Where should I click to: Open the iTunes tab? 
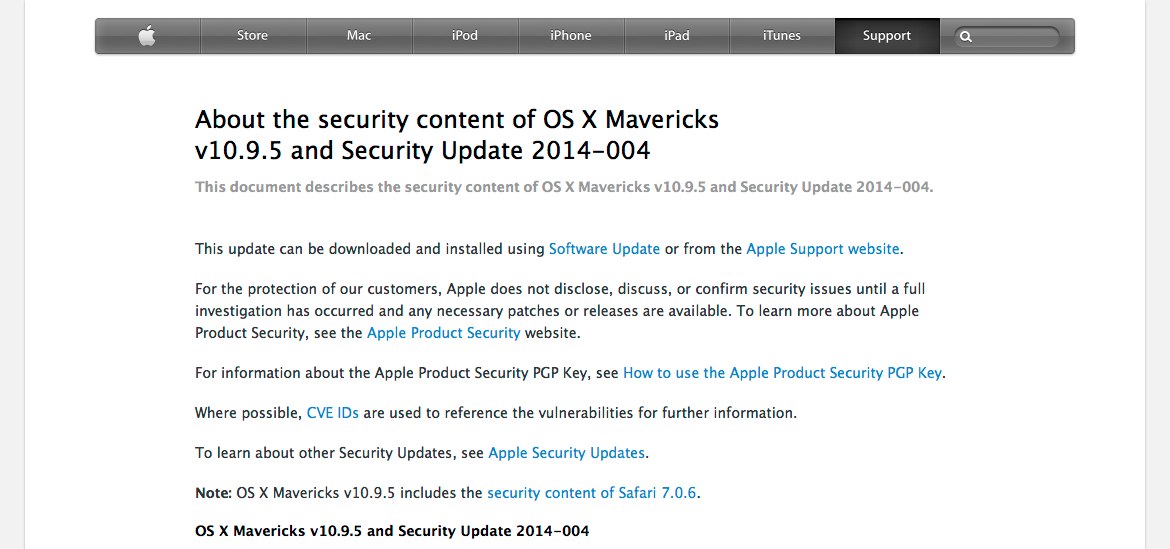click(782, 36)
